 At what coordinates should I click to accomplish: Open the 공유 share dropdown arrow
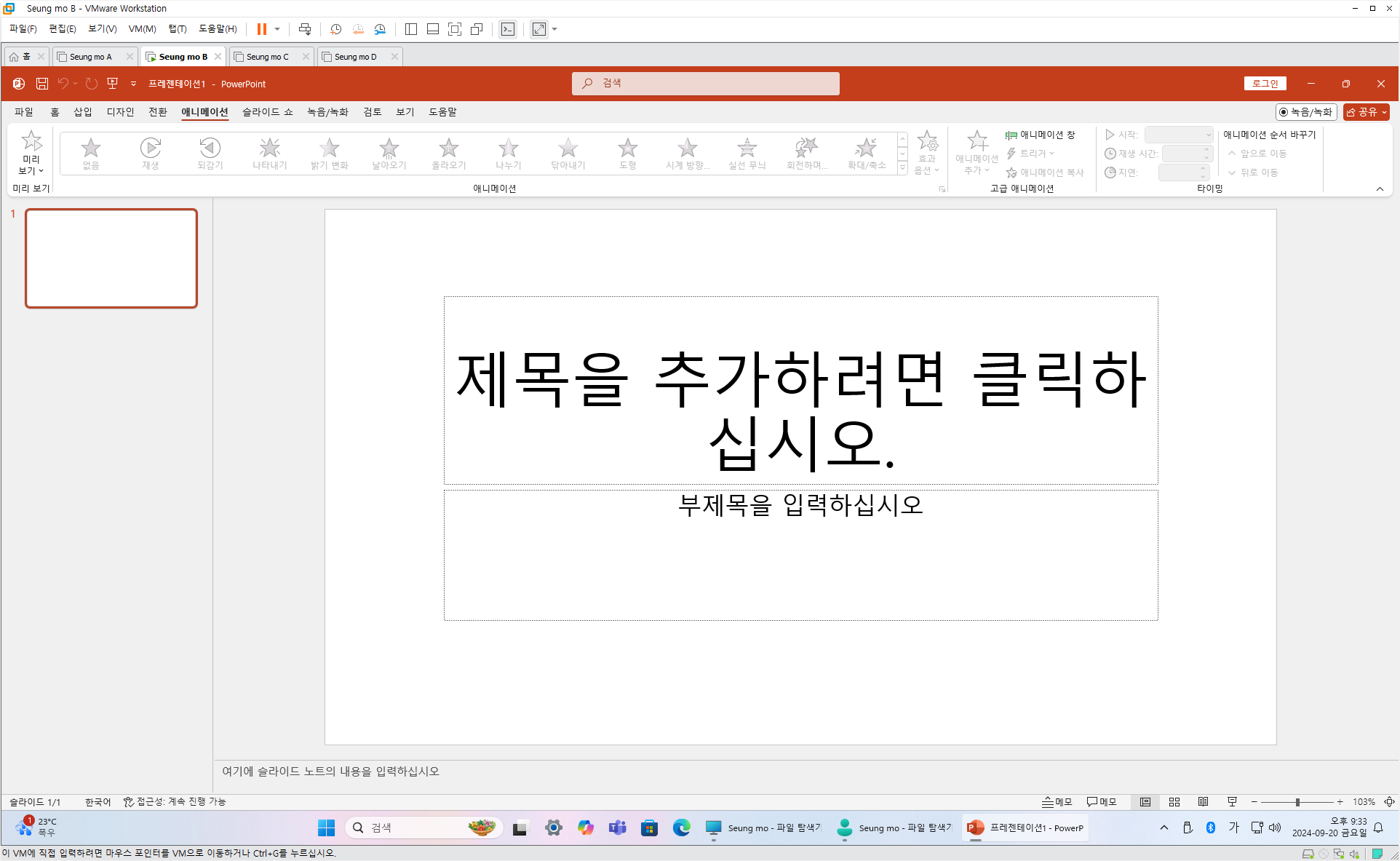[x=1384, y=112]
